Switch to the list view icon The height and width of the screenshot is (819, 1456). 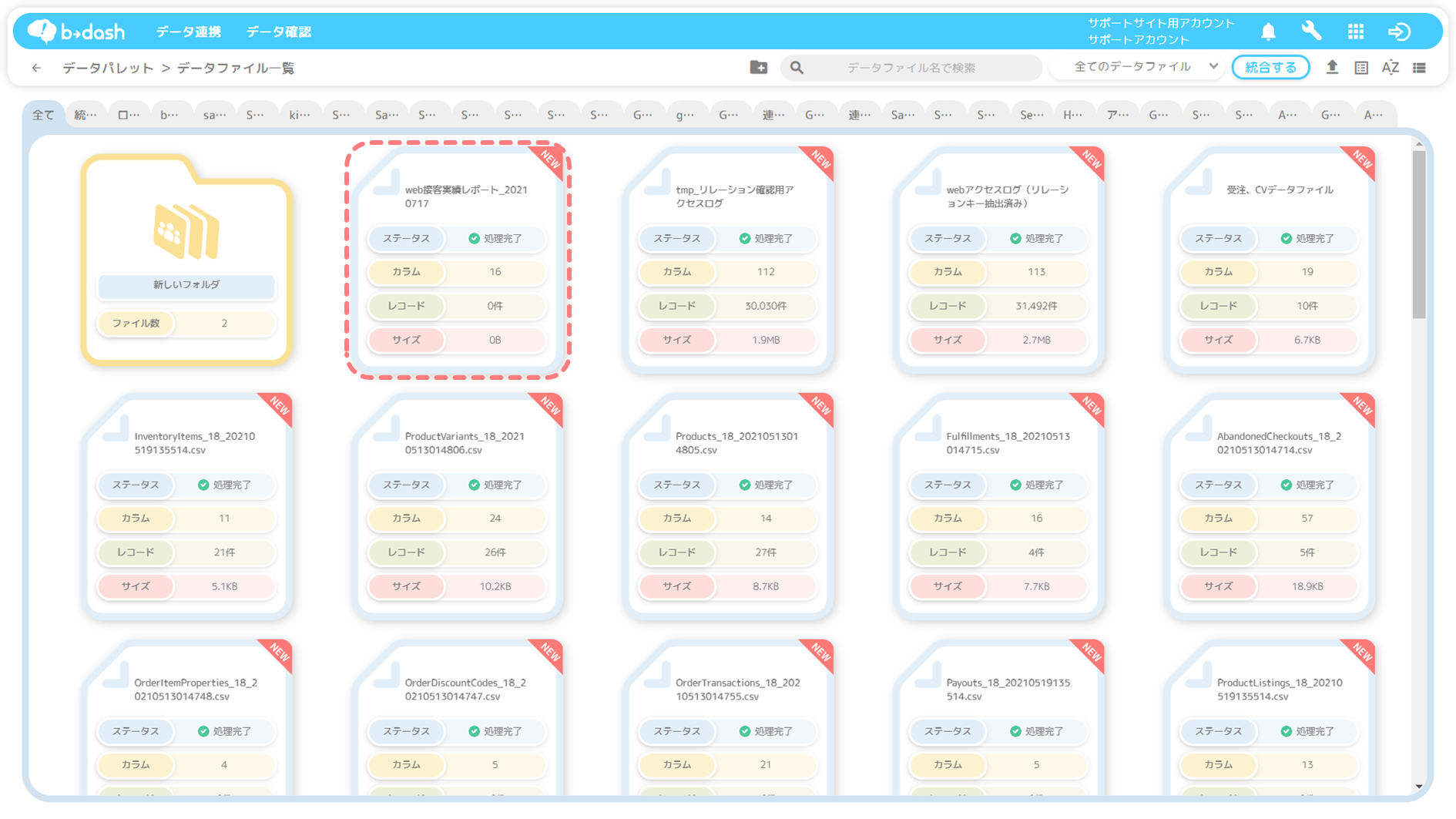[x=1419, y=68]
